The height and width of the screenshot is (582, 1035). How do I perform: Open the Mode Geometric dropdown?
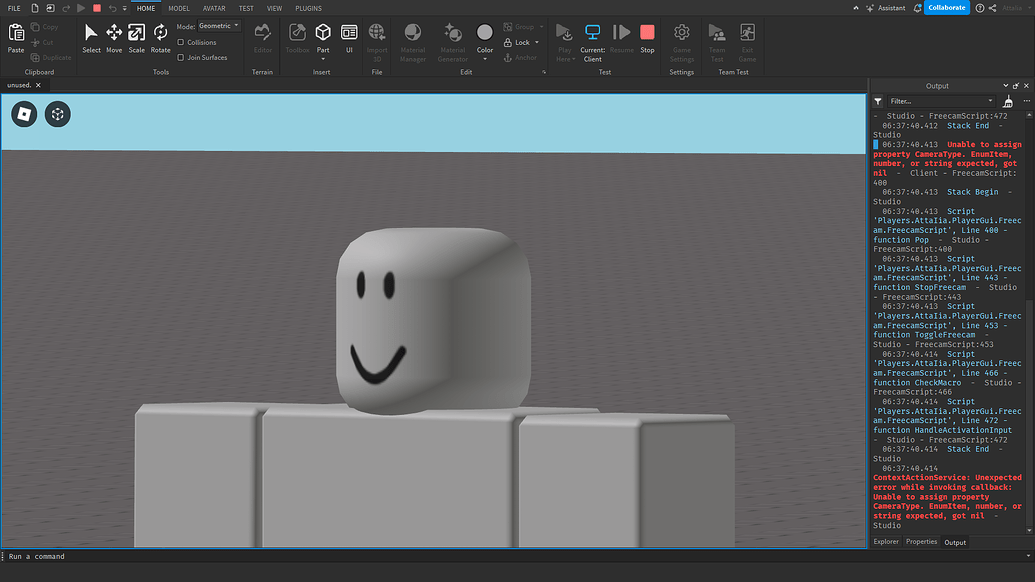218,26
